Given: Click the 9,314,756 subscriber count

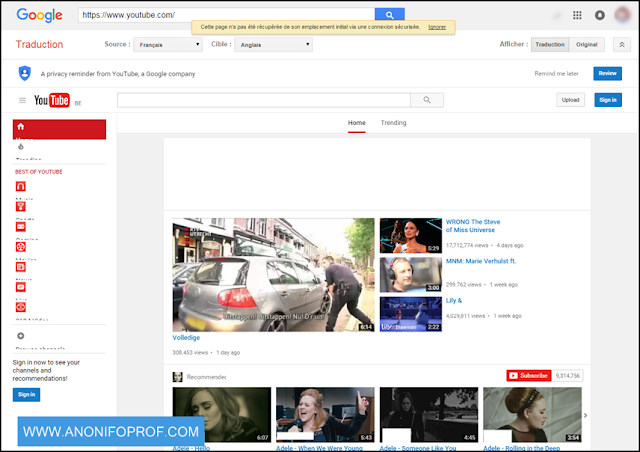Looking at the screenshot, I should click(x=567, y=376).
